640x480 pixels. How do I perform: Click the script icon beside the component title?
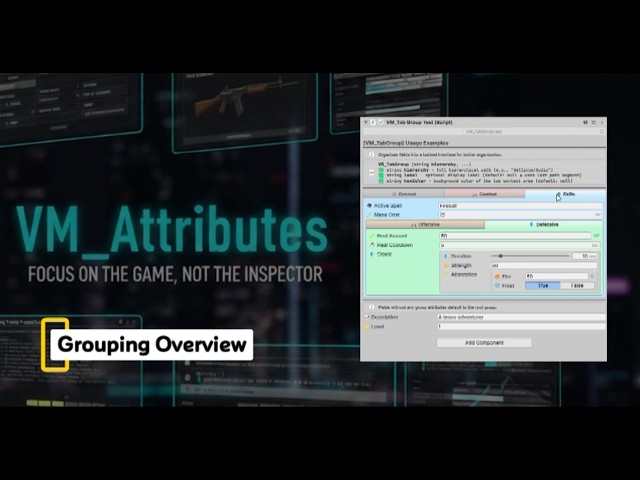[373, 122]
